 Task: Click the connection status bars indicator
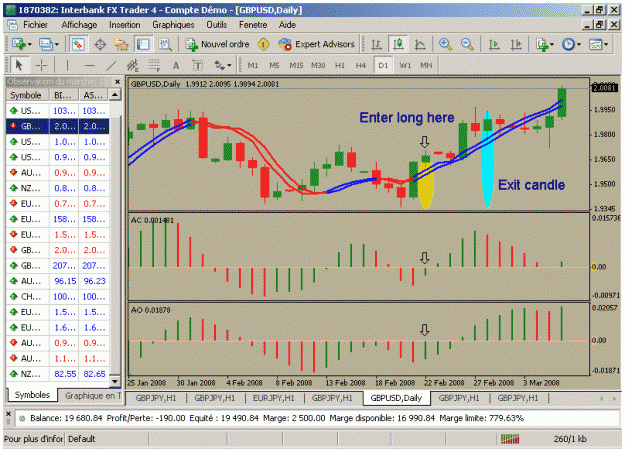click(510, 439)
